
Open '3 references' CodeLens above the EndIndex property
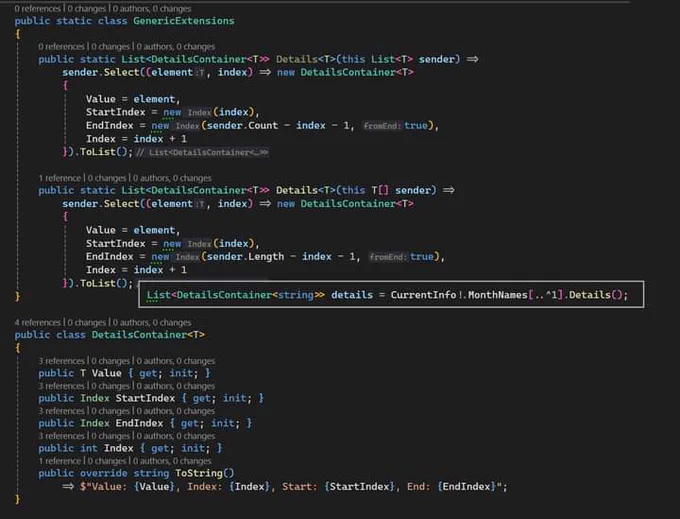[x=61, y=411]
